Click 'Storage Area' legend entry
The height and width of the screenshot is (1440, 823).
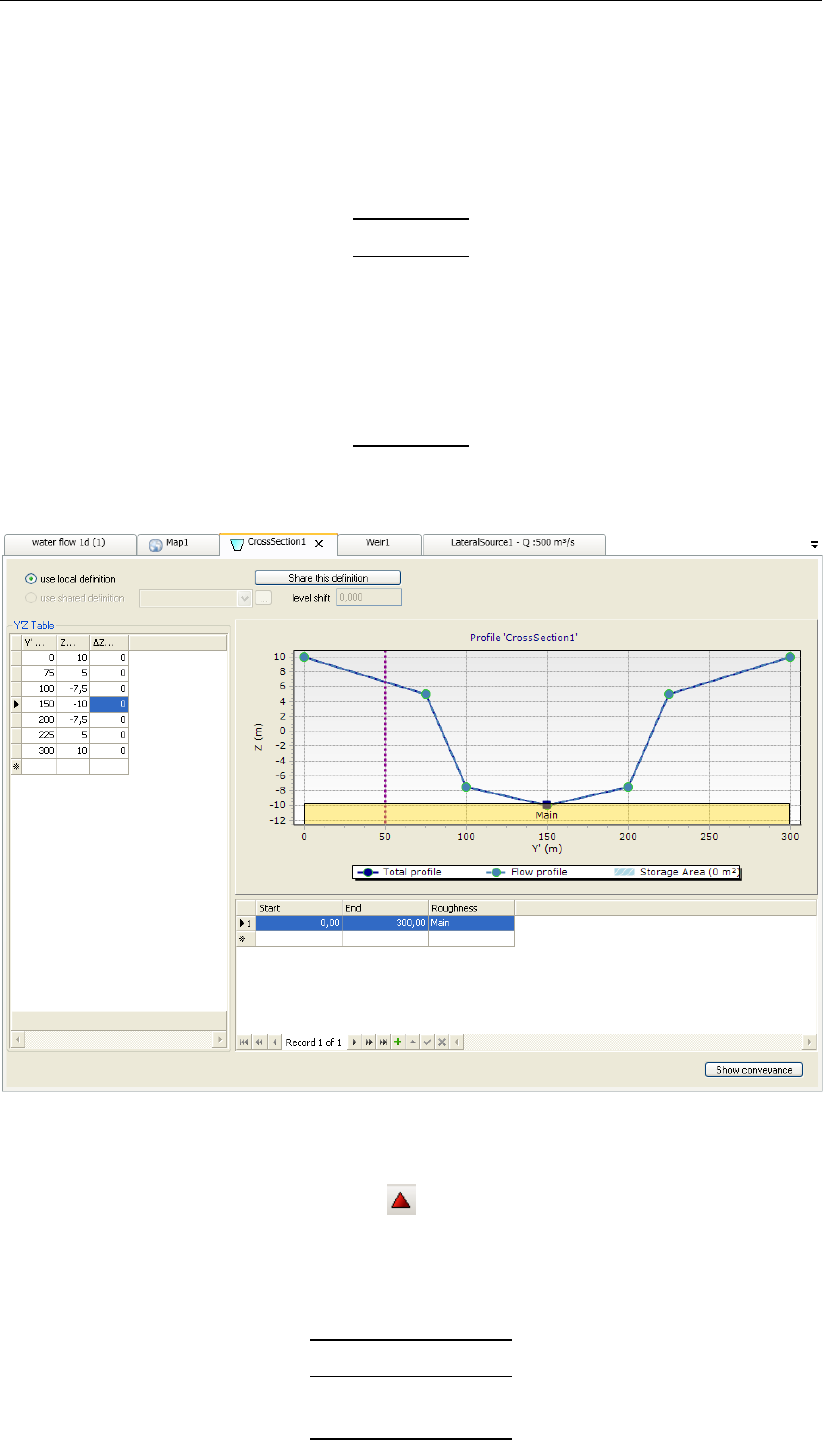click(676, 872)
